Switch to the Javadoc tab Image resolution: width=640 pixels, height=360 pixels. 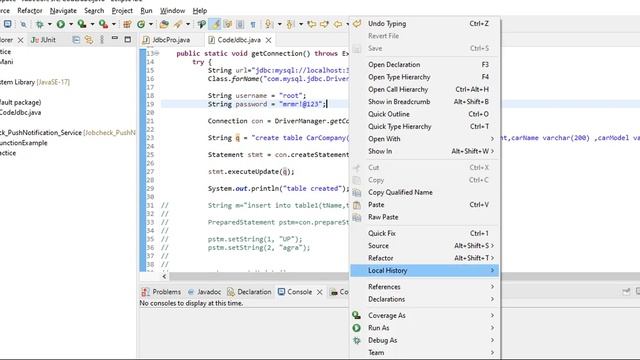(x=204, y=292)
